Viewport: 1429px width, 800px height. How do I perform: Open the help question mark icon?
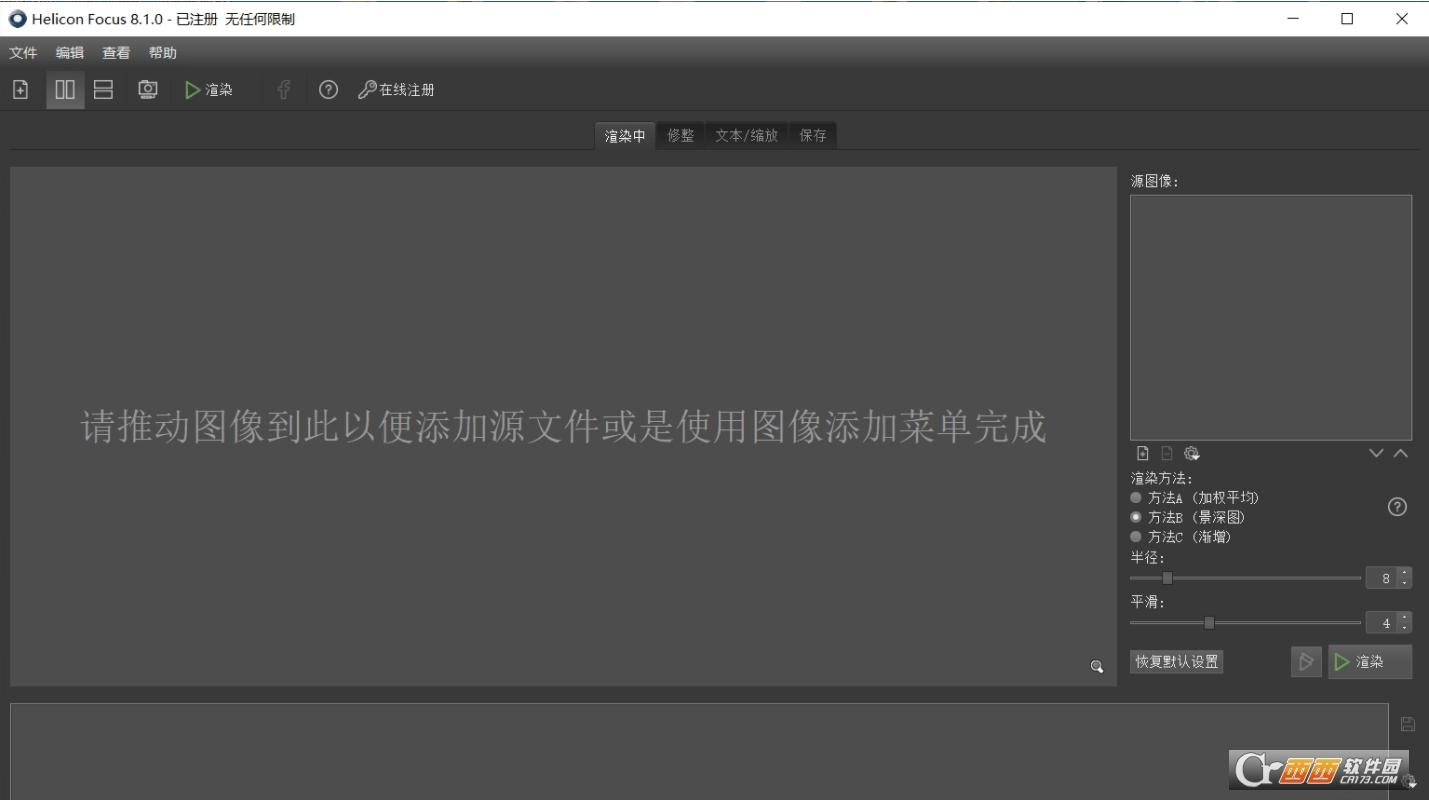(x=328, y=89)
